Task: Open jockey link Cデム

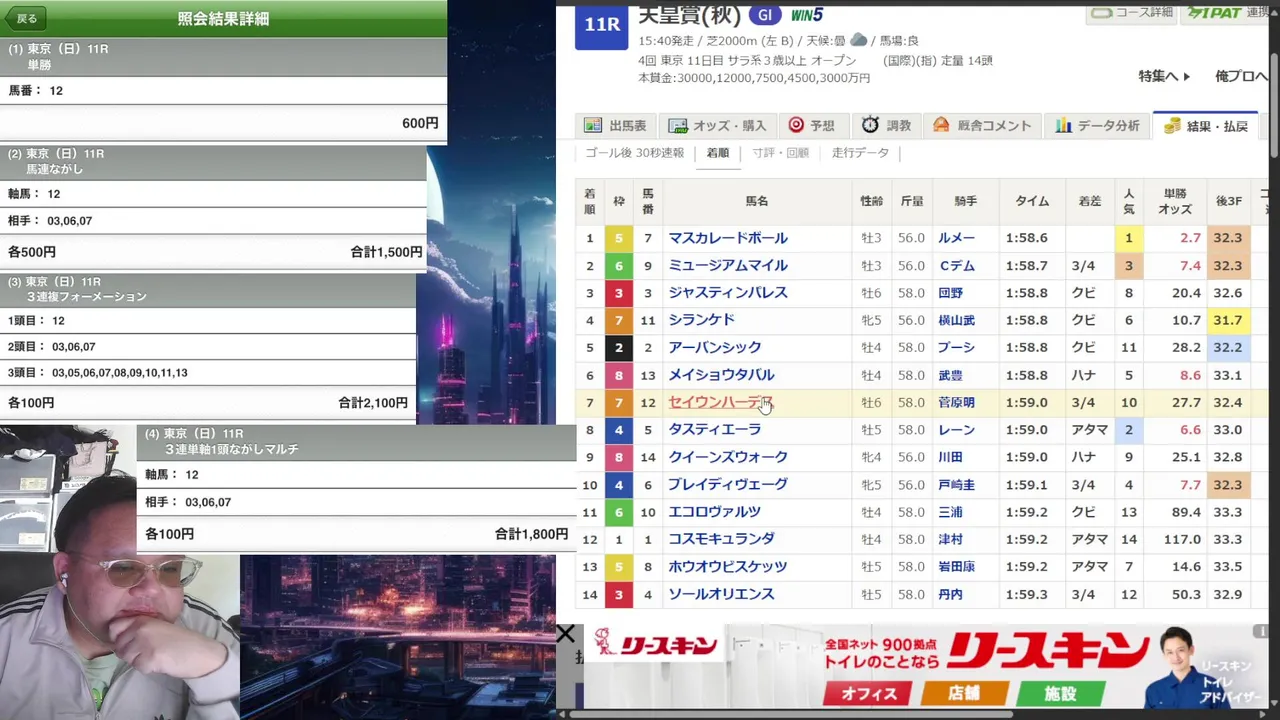Action: pos(956,265)
